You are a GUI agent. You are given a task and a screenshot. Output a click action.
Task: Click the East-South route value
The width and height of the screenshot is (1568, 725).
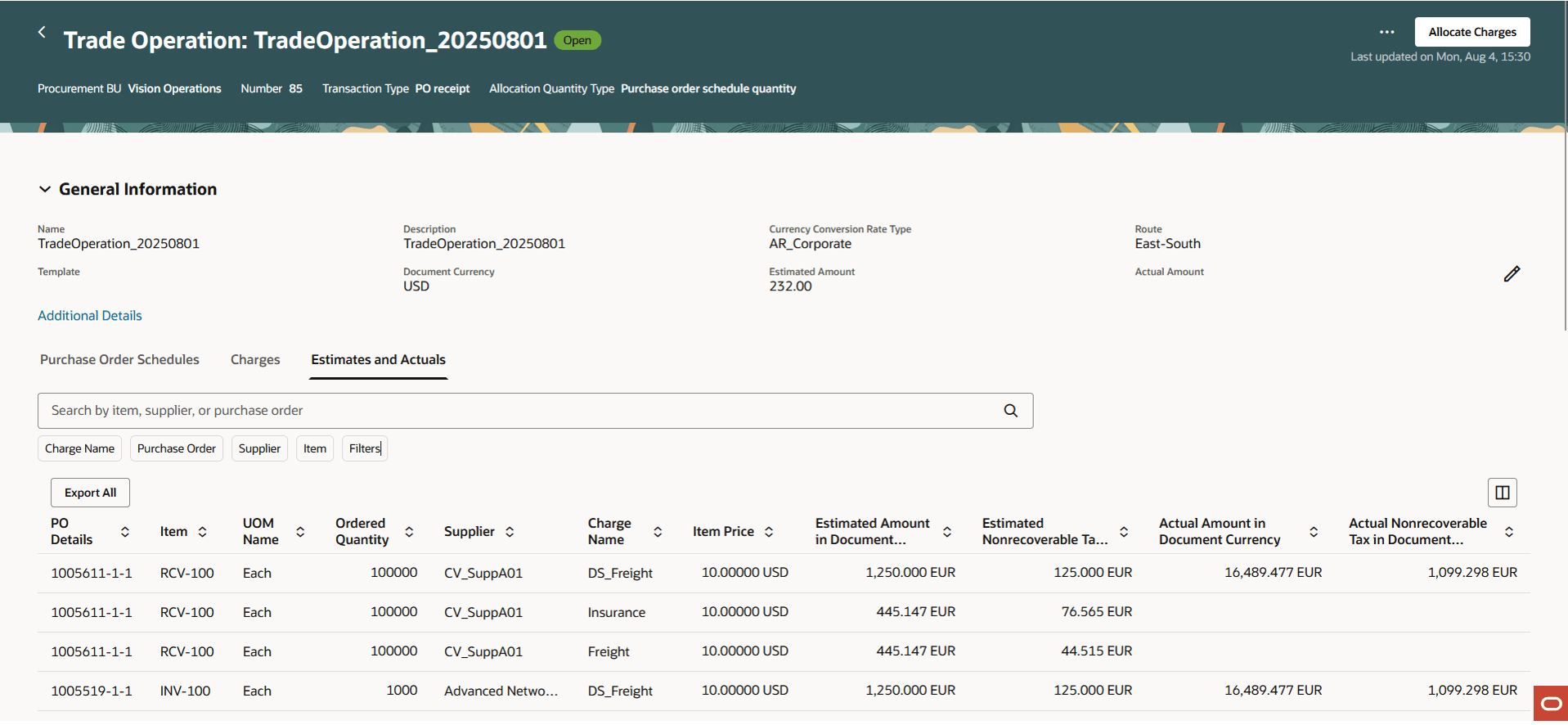(x=1168, y=244)
